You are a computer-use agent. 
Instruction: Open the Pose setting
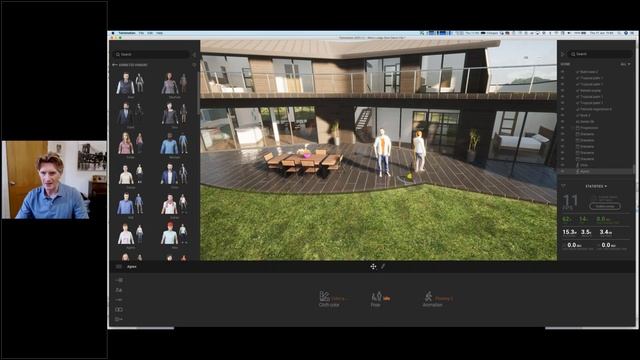(380, 299)
